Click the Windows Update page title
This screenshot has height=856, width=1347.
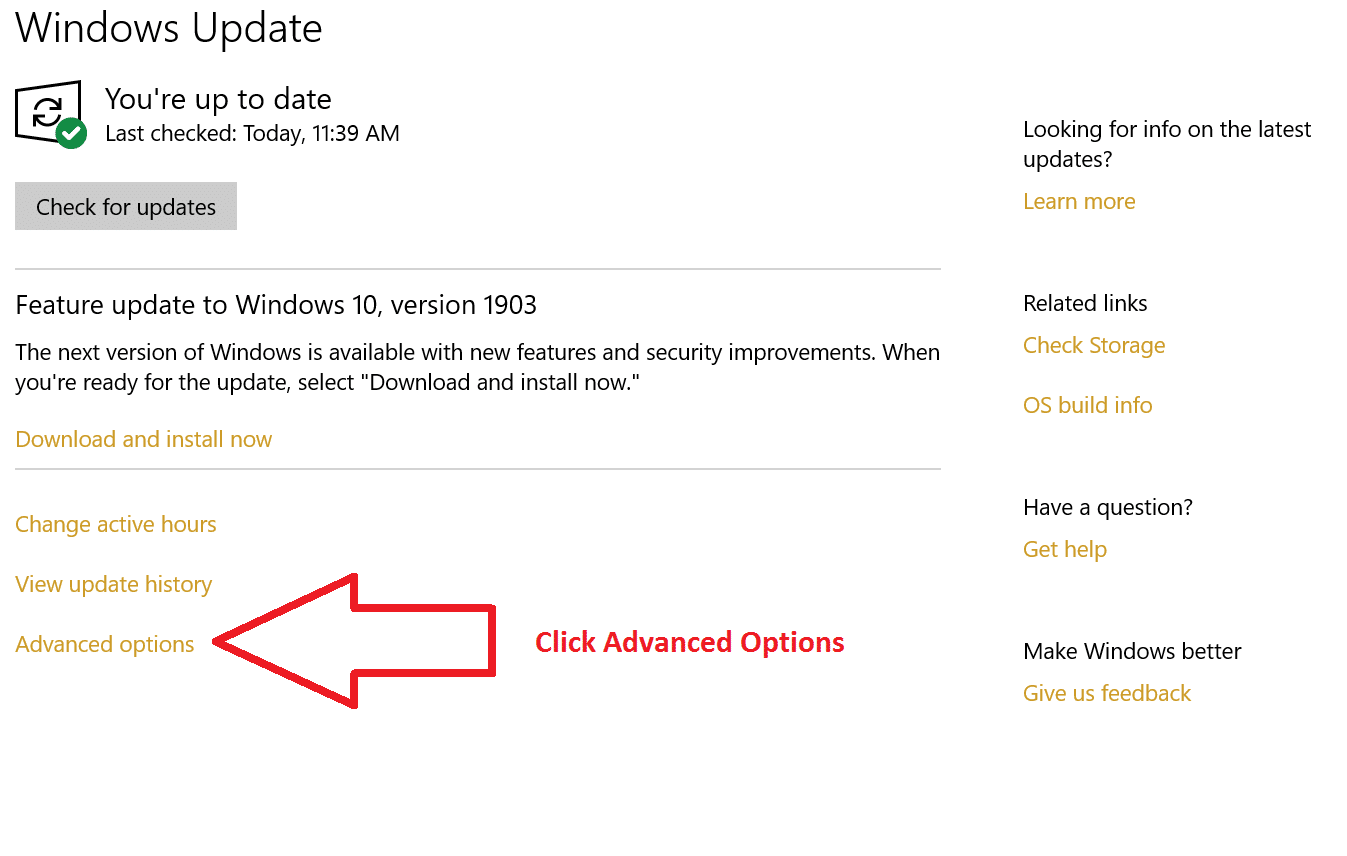tap(168, 28)
